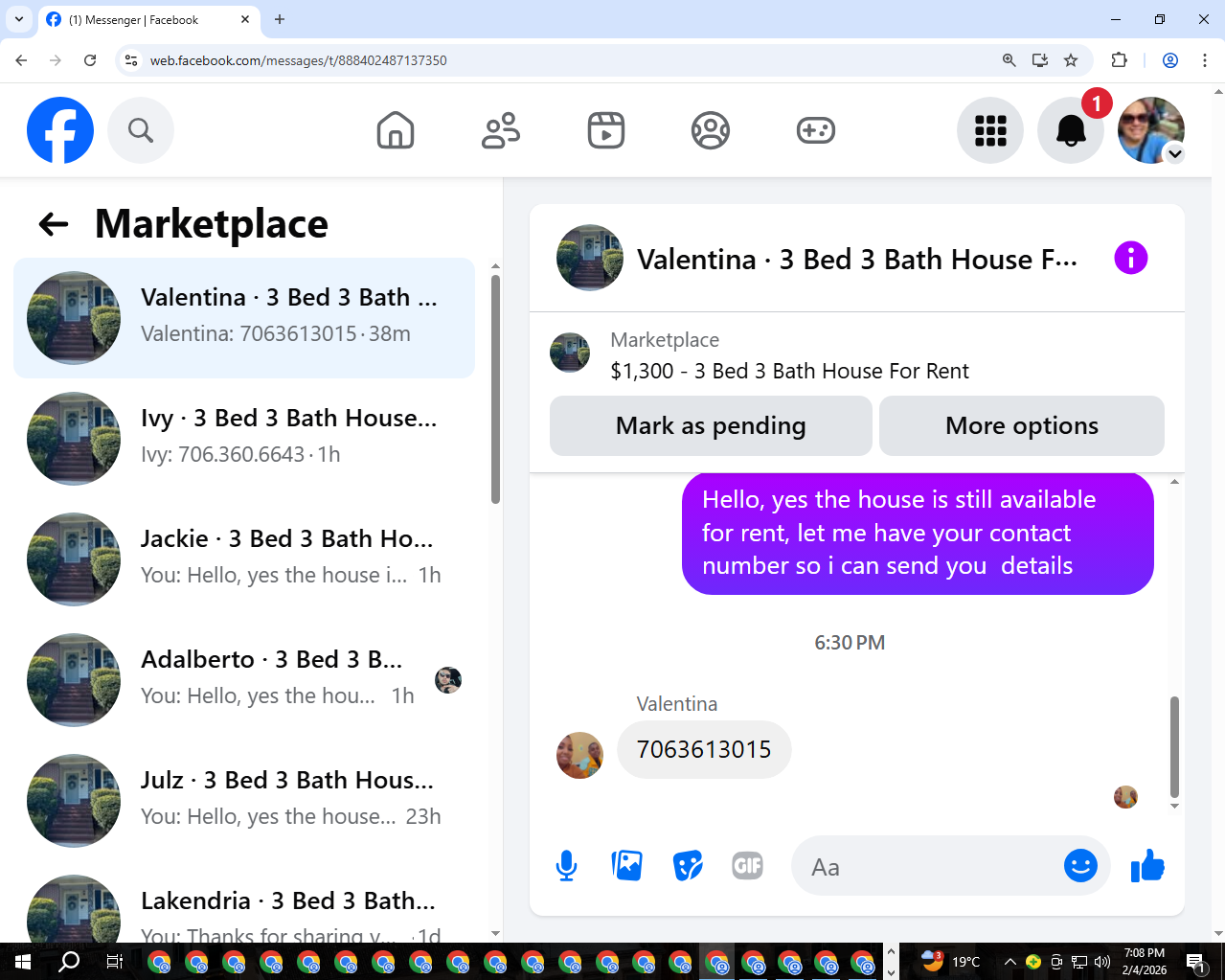Image resolution: width=1225 pixels, height=980 pixels.
Task: Open conversation information purple icon
Action: point(1131,258)
